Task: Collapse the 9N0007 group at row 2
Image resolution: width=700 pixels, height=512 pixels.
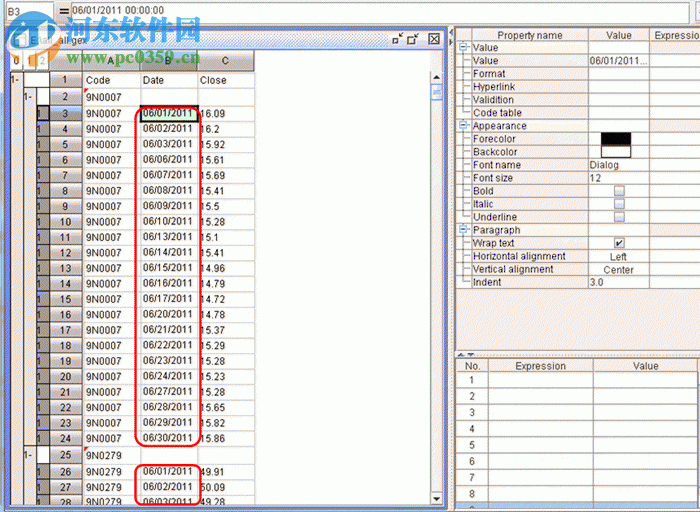Action: coord(27,96)
